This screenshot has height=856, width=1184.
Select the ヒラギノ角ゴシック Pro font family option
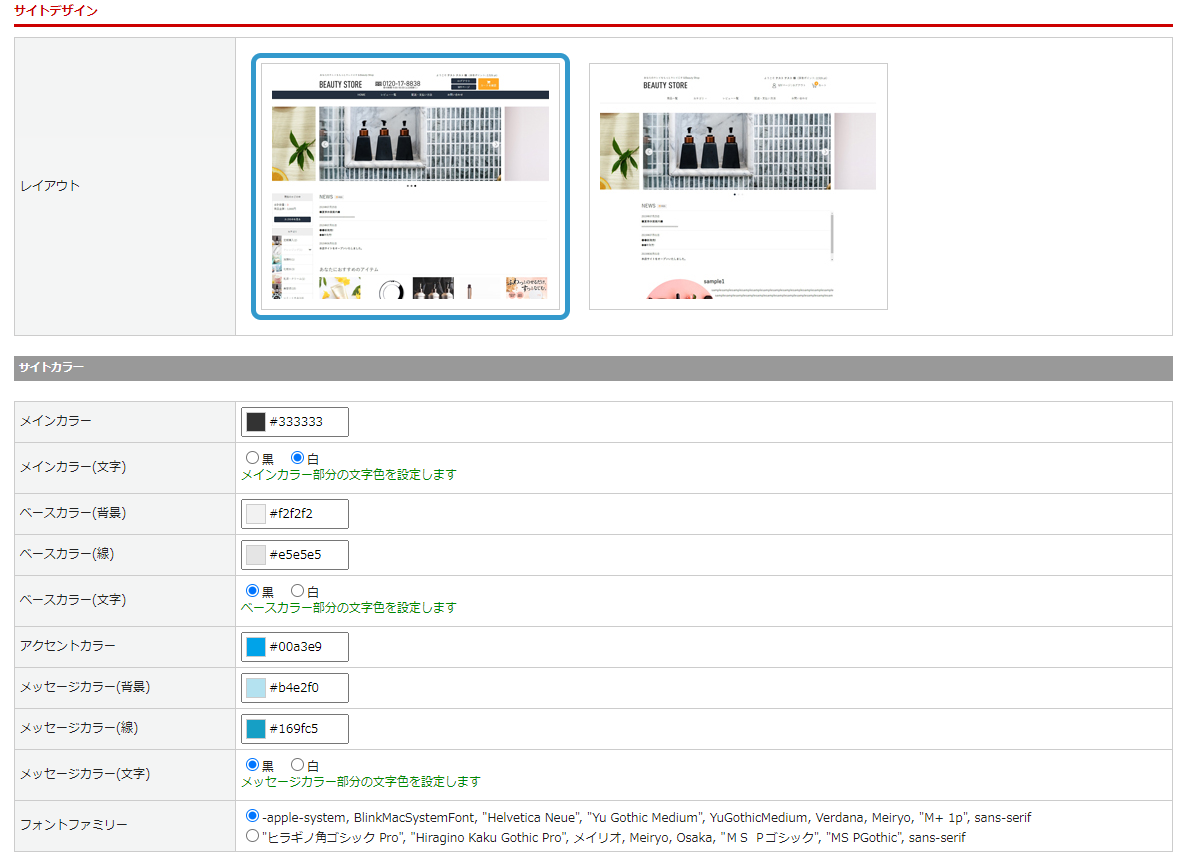pos(252,836)
